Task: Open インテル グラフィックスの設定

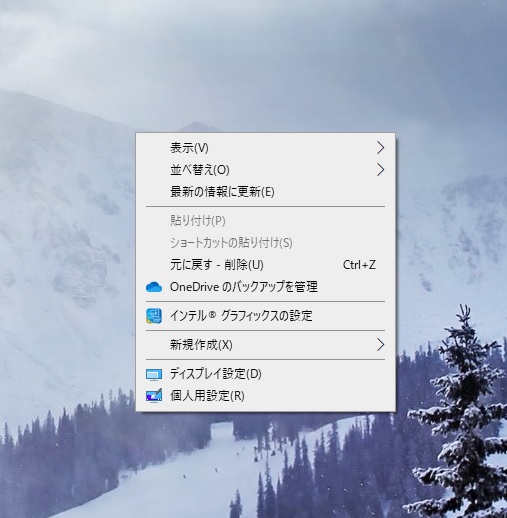Action: (x=266, y=316)
